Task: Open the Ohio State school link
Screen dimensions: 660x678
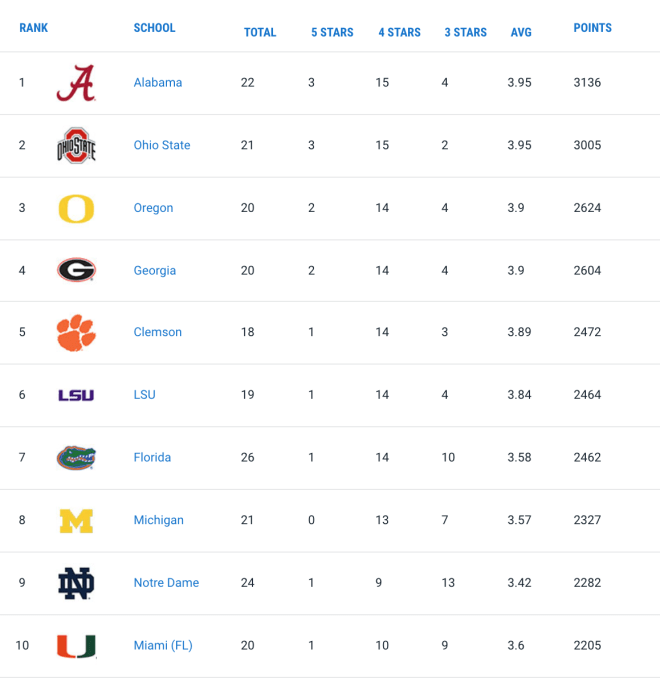Action: (162, 145)
